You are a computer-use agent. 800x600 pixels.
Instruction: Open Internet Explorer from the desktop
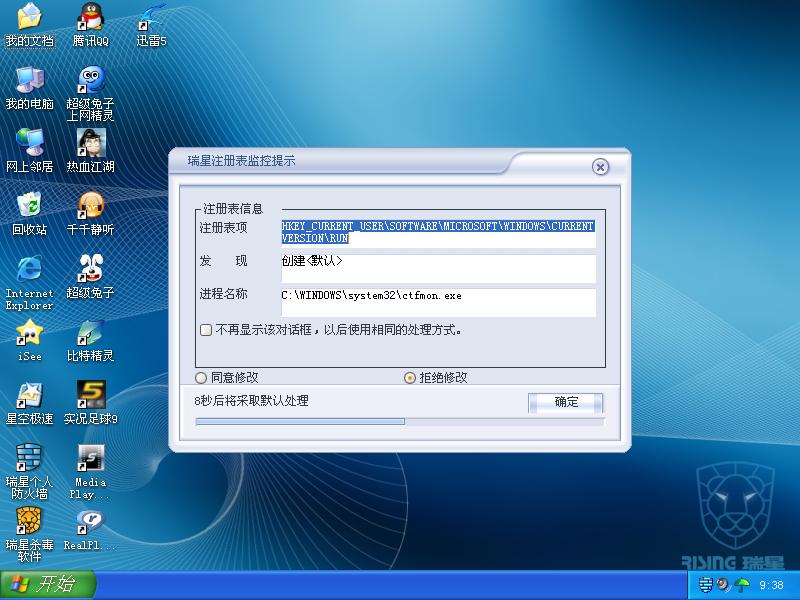pyautogui.click(x=30, y=283)
